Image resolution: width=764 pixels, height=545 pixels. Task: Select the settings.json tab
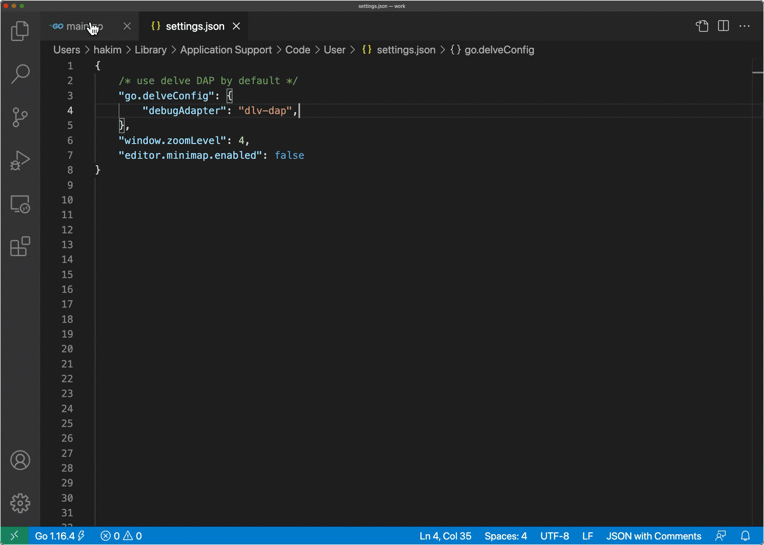click(x=194, y=26)
